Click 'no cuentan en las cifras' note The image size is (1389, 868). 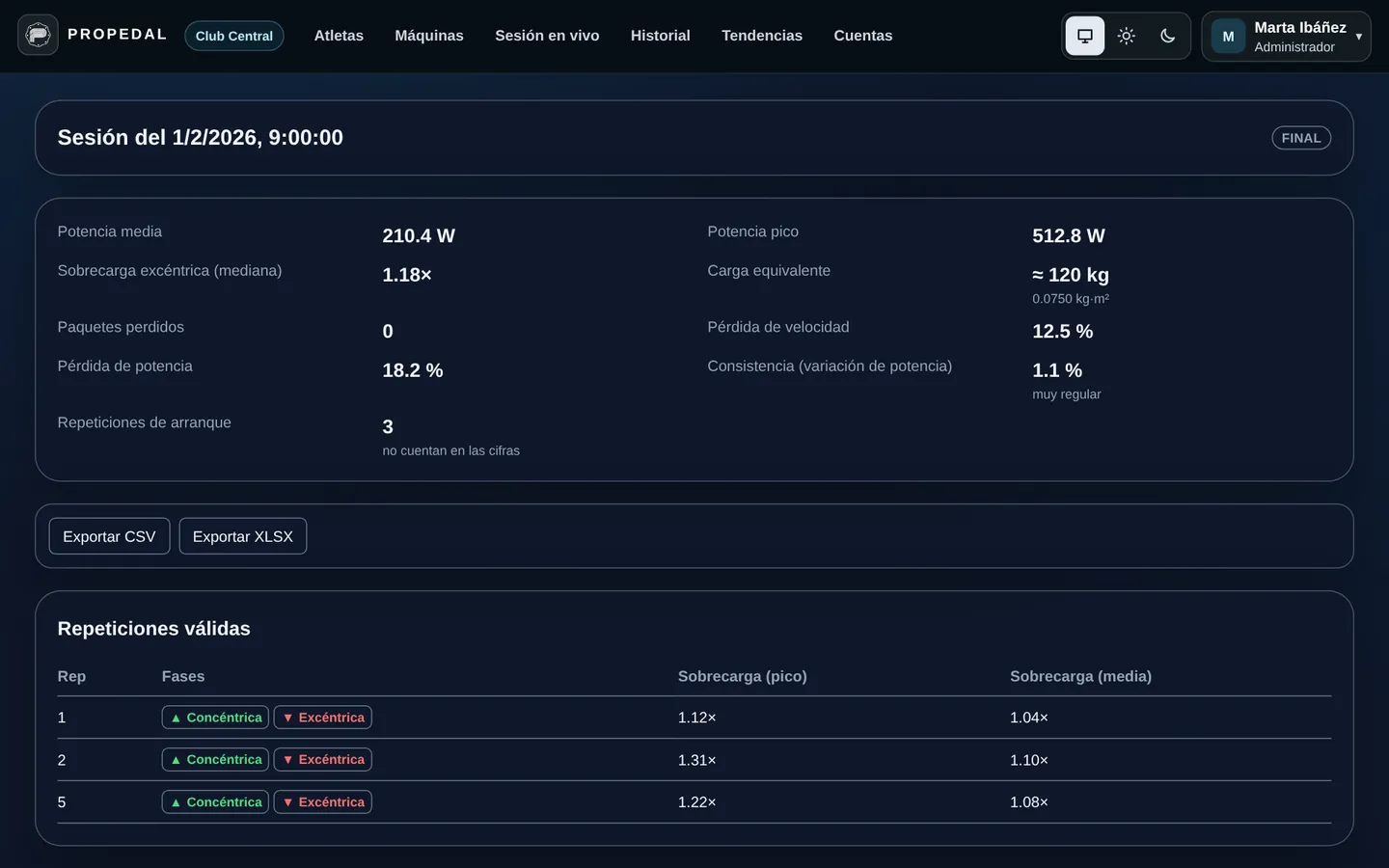(x=451, y=450)
